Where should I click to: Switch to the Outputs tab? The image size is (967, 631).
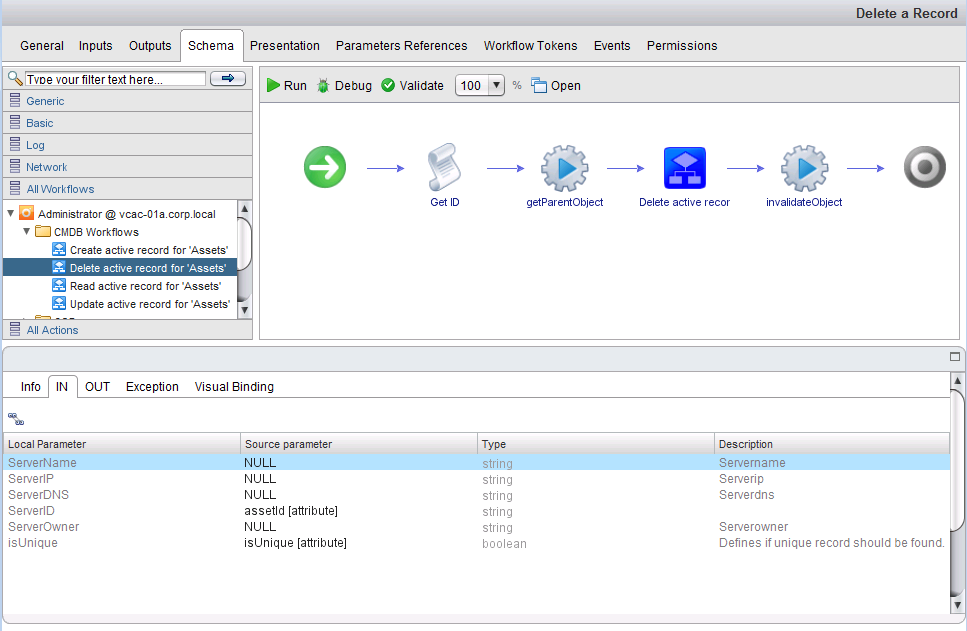(150, 46)
